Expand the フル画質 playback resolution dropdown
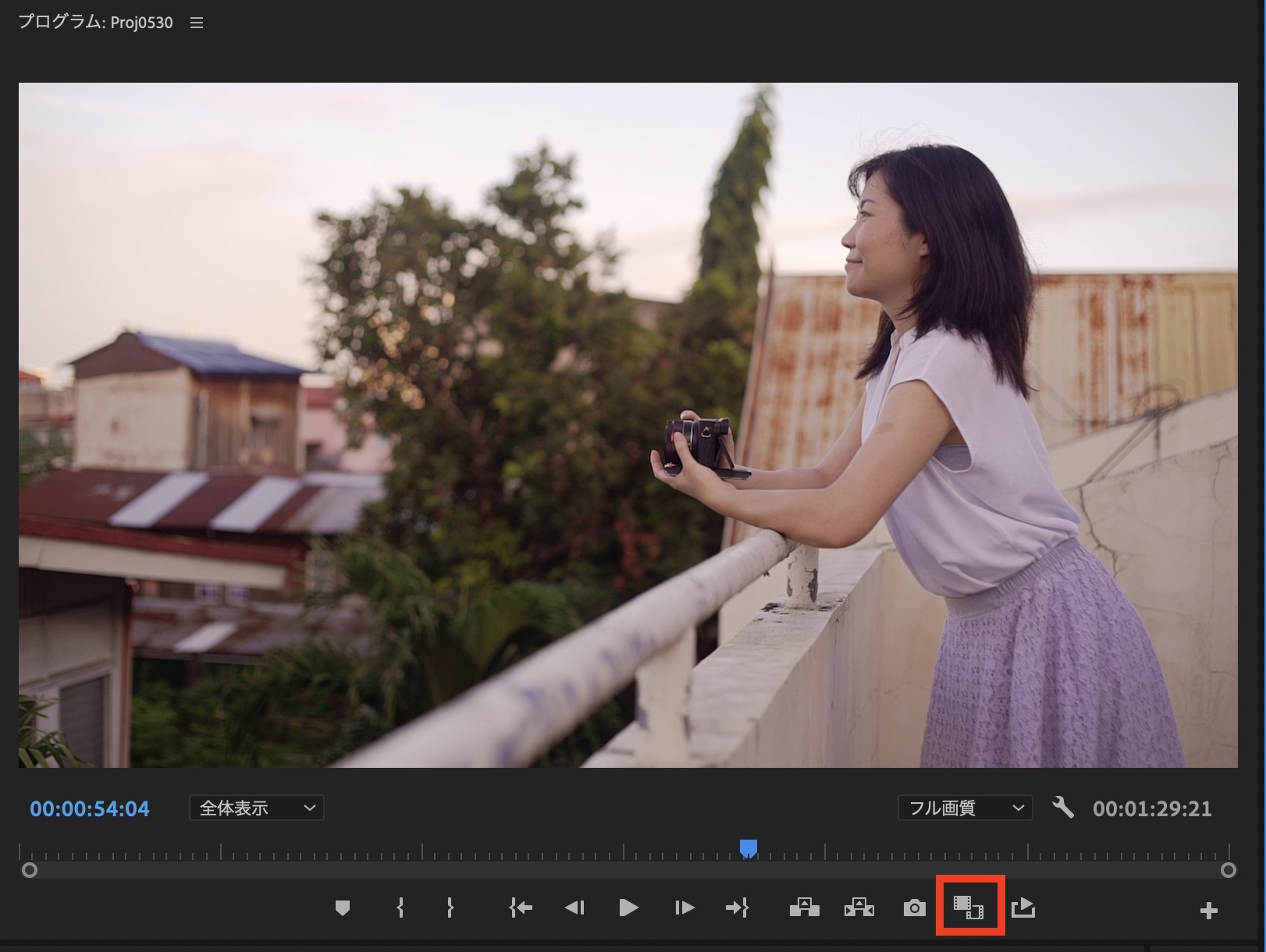The image size is (1266, 952). click(965, 808)
